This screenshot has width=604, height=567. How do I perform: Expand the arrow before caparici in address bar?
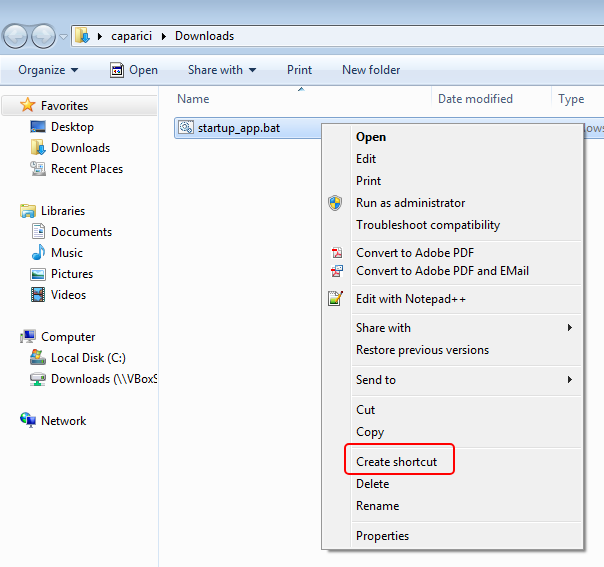tap(100, 36)
